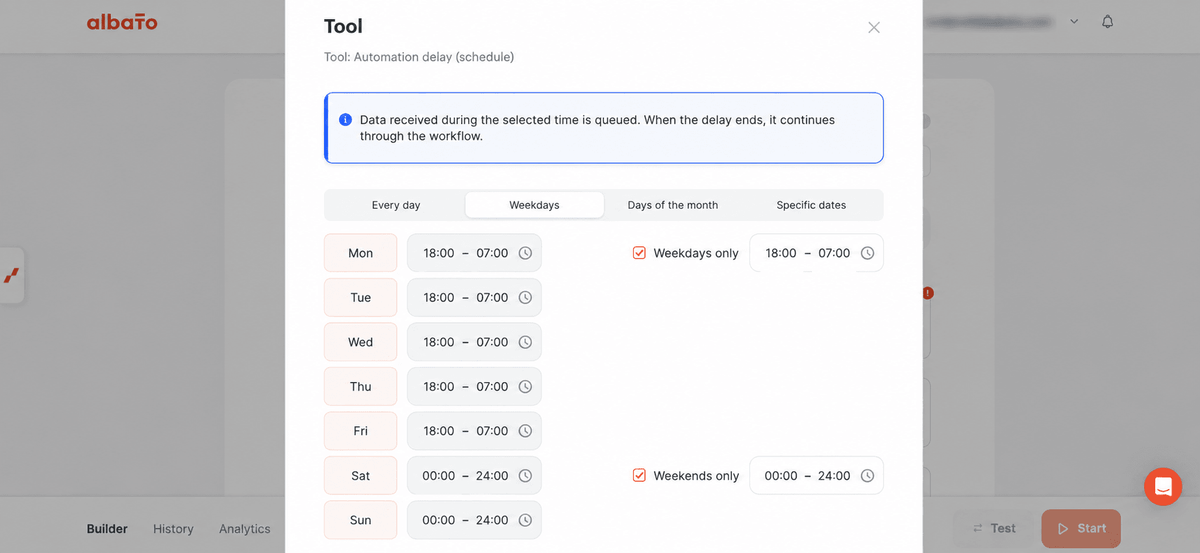Click clock icon in Weekdays only time field
This screenshot has width=1200, height=553.
(x=867, y=253)
